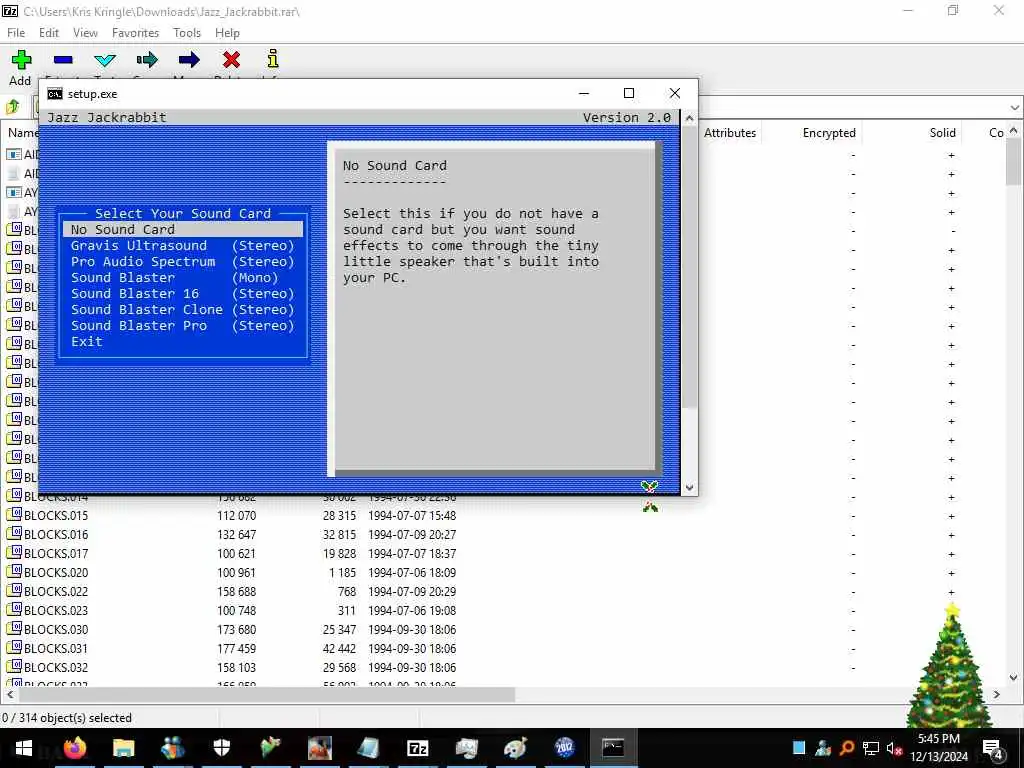Click 7-Zip file list scroll down arrow
The image size is (1024, 768).
tap(1014, 677)
